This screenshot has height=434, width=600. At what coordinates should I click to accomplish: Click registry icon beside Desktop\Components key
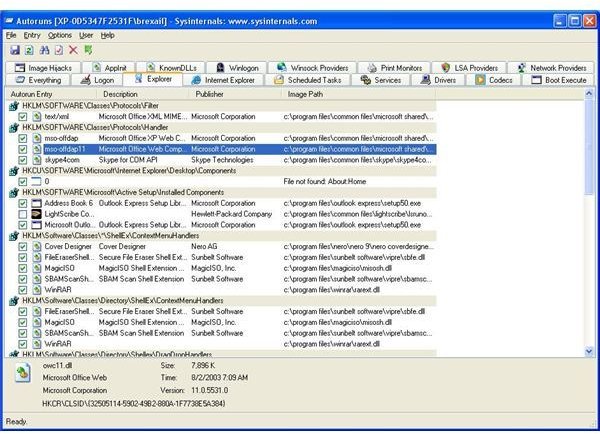pyautogui.click(x=14, y=171)
